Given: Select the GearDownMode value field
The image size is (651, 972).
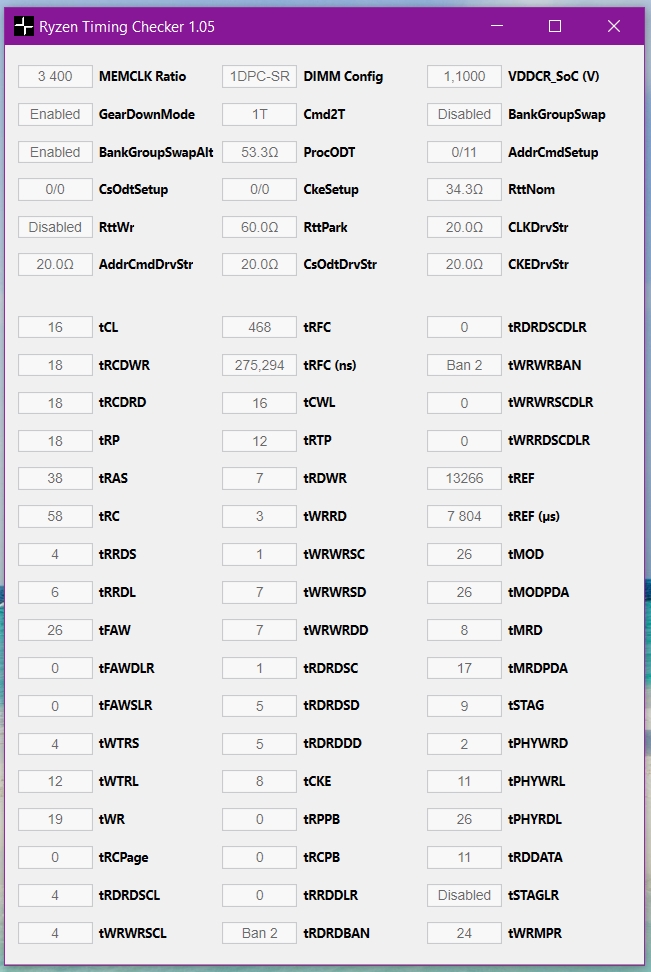Looking at the screenshot, I should coord(55,114).
